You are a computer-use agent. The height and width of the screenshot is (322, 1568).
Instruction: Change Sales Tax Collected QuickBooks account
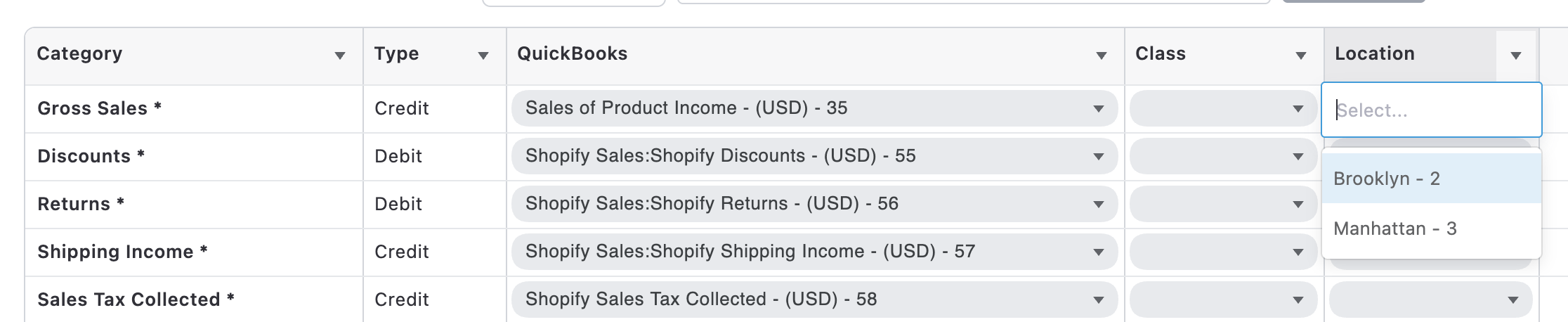coord(814,300)
